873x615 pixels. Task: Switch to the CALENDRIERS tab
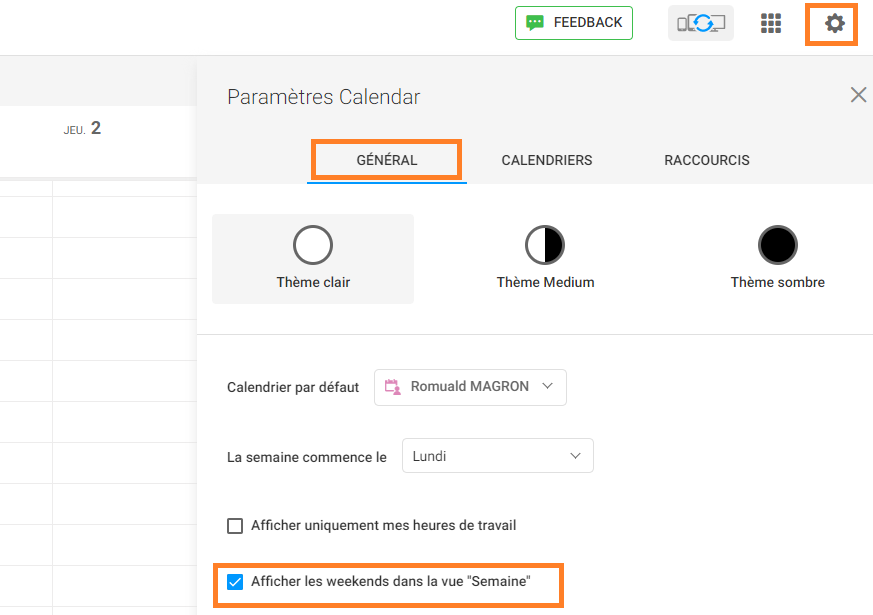tap(547, 160)
